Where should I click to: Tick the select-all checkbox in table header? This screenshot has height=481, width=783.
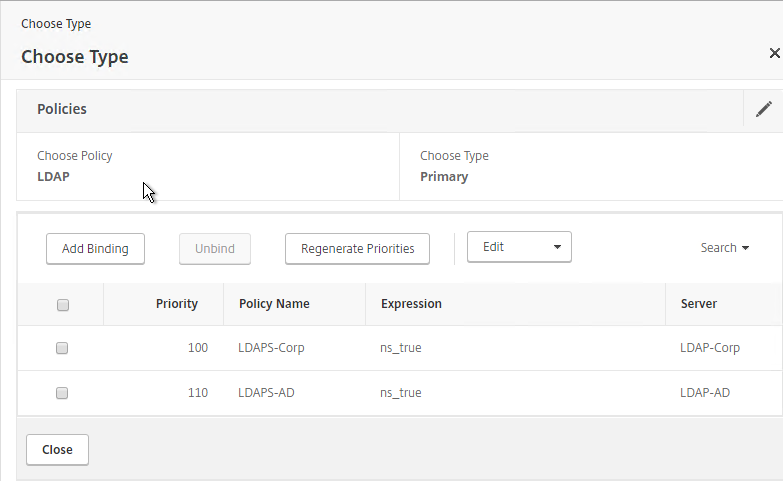[x=63, y=305]
